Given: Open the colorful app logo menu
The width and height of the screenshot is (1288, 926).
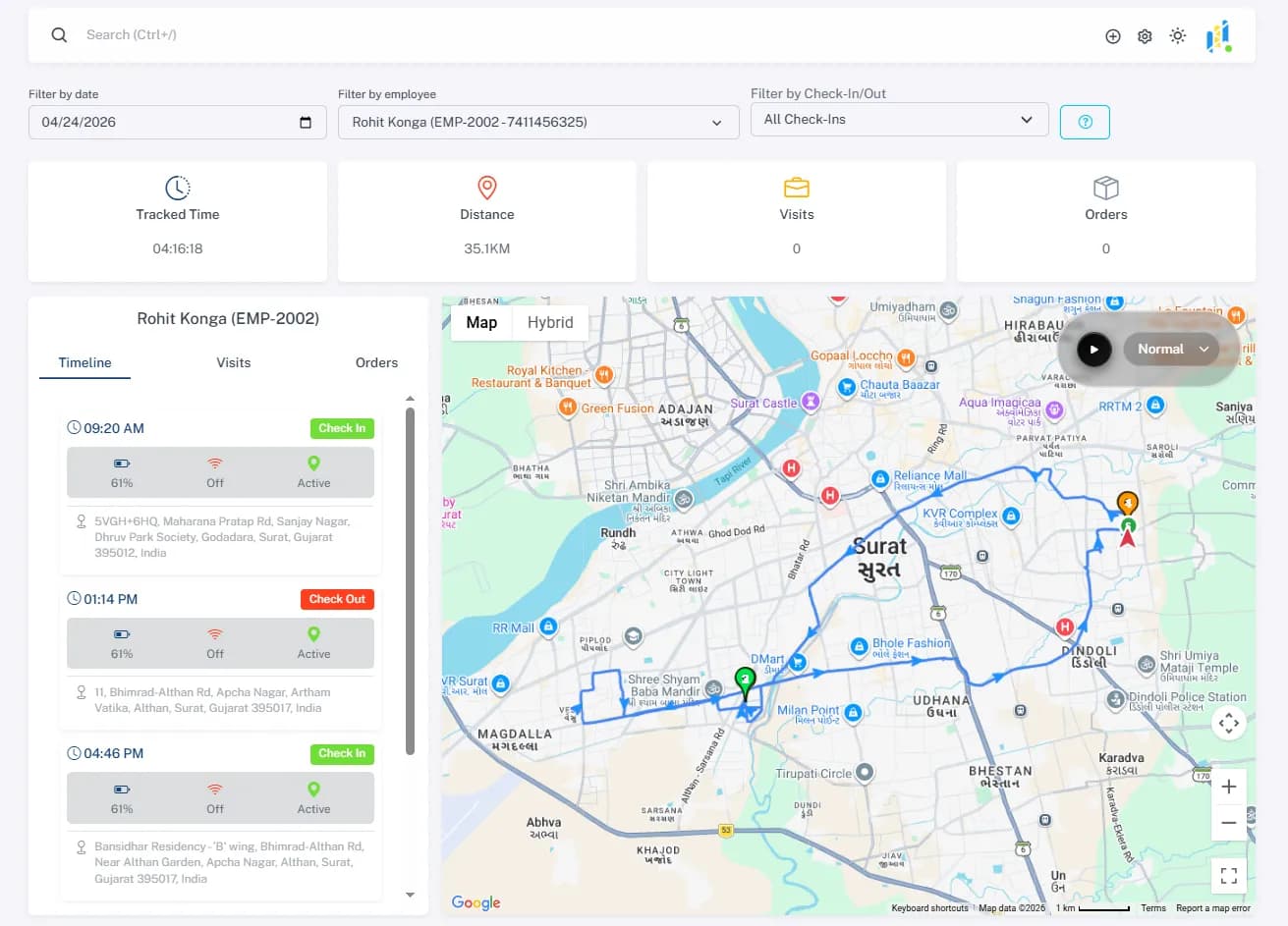Looking at the screenshot, I should click(x=1218, y=36).
